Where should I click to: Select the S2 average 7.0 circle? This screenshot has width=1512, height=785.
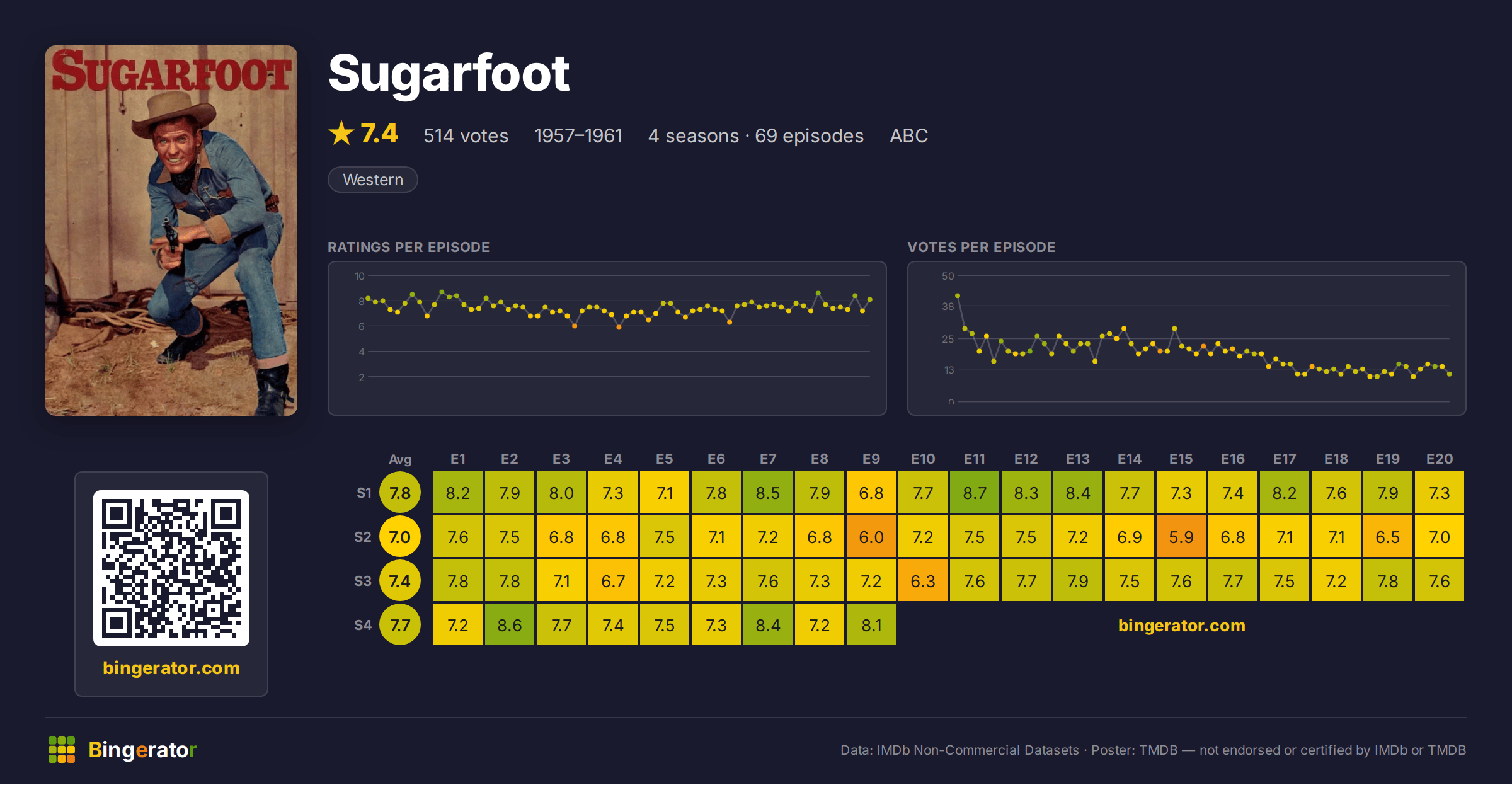tap(400, 537)
